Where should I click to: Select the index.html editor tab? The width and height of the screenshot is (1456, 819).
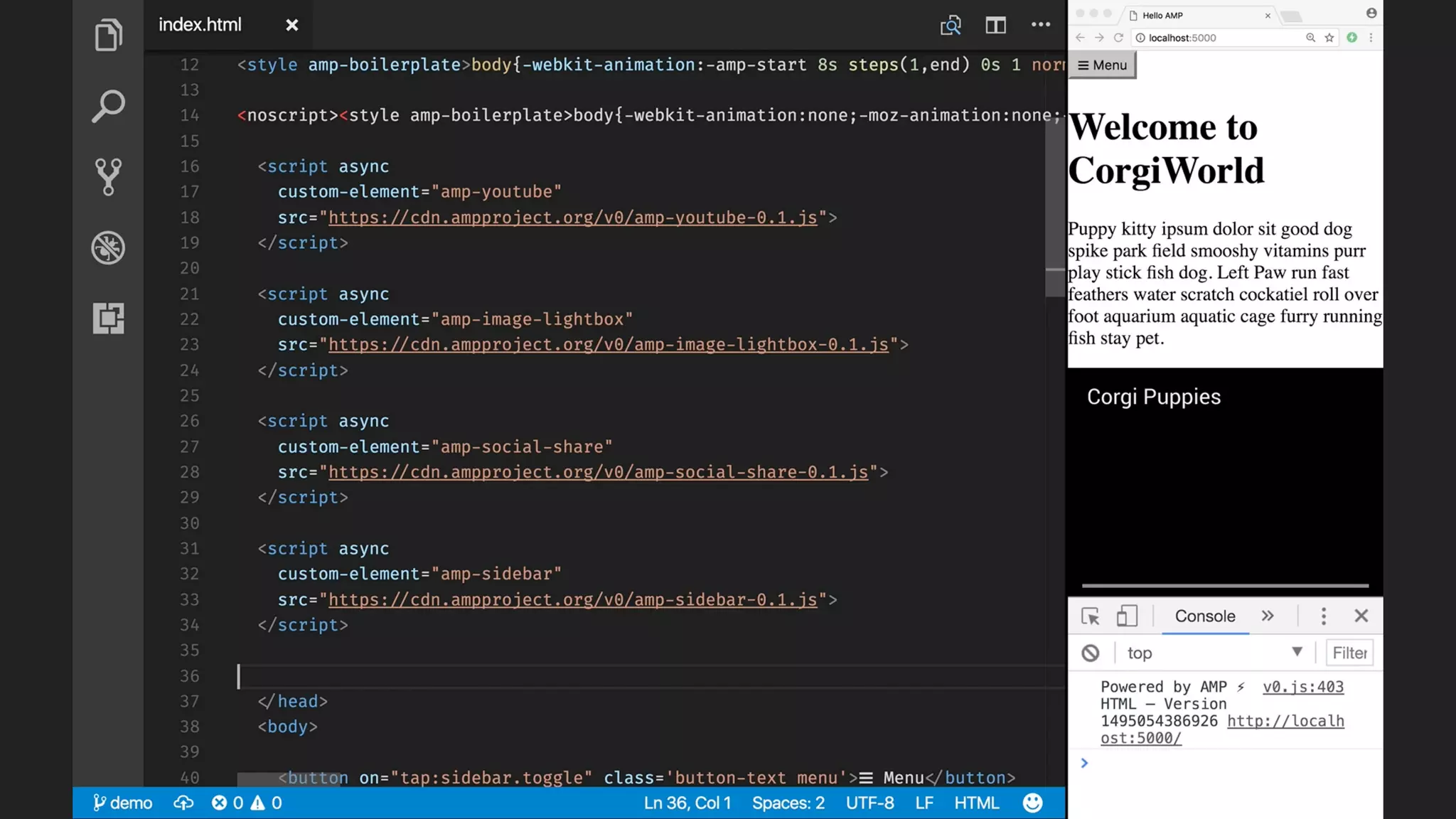coord(200,25)
